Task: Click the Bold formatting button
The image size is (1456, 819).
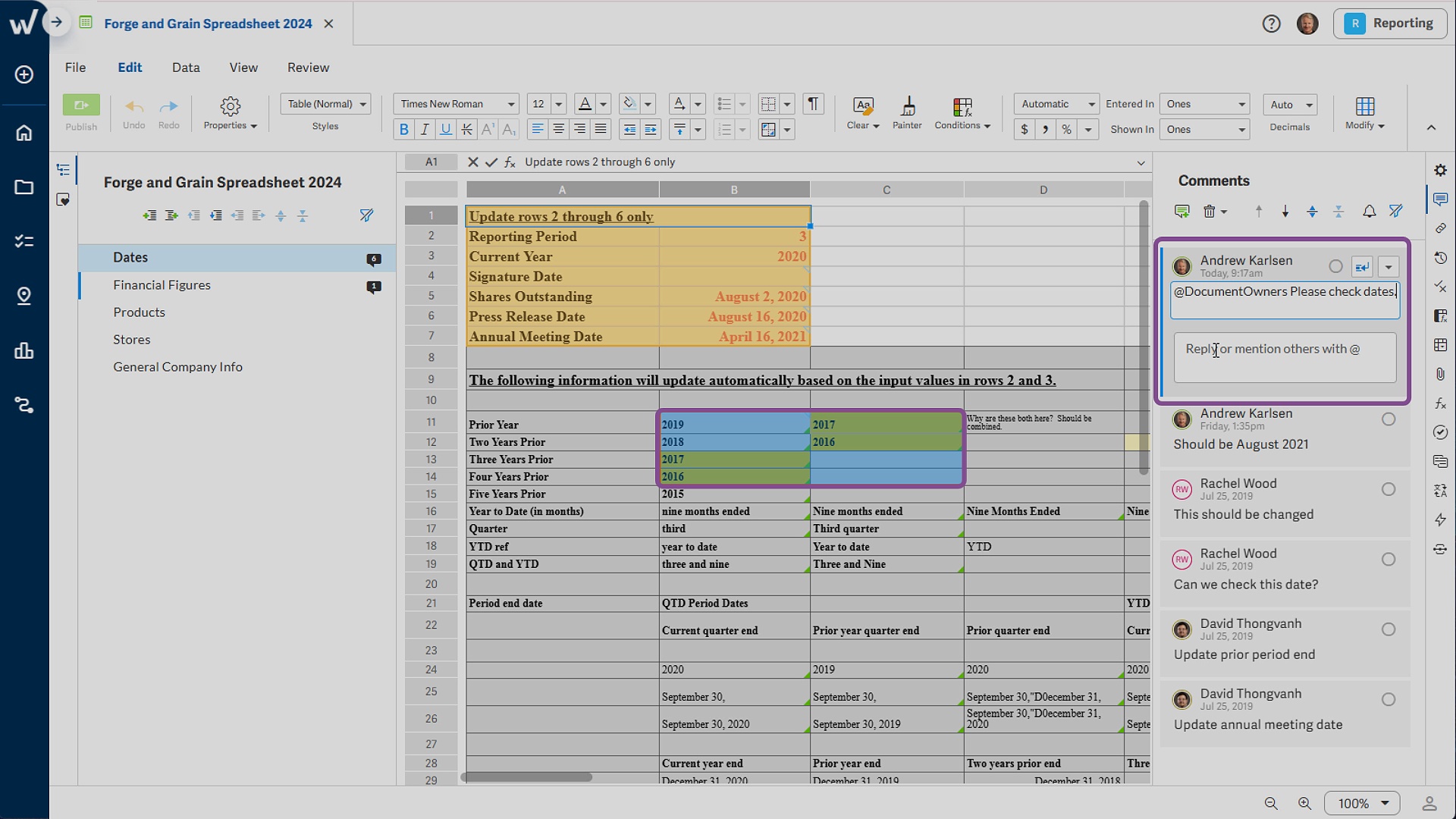Action: click(x=403, y=130)
